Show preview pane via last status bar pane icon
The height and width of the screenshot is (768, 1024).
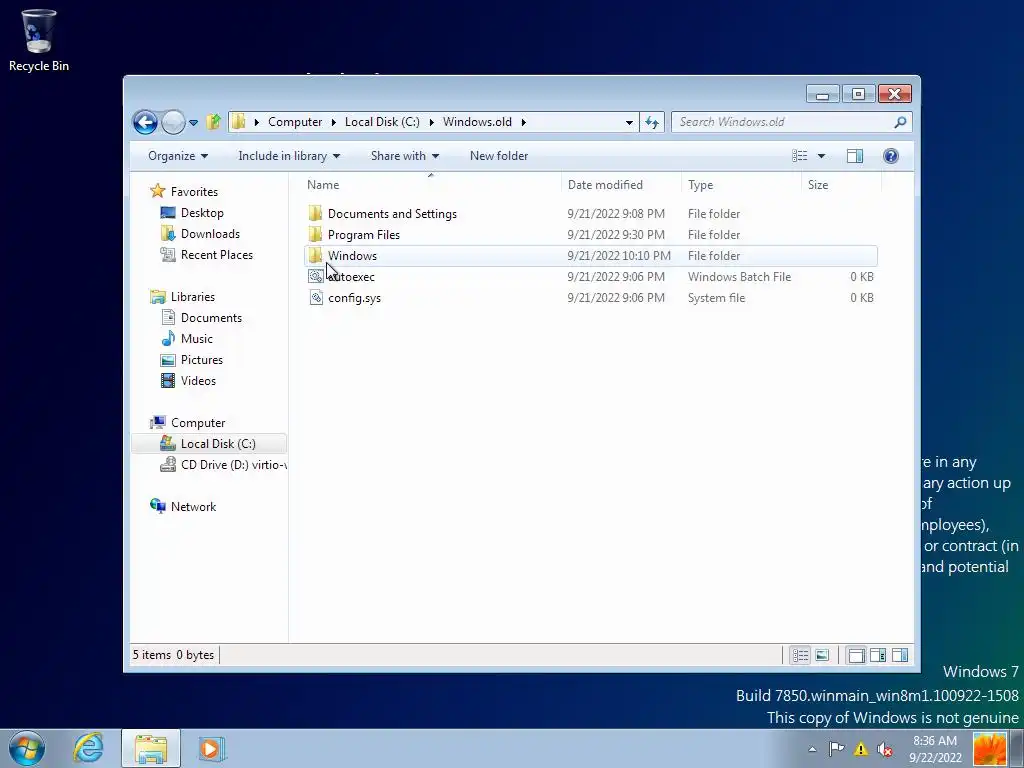(900, 655)
